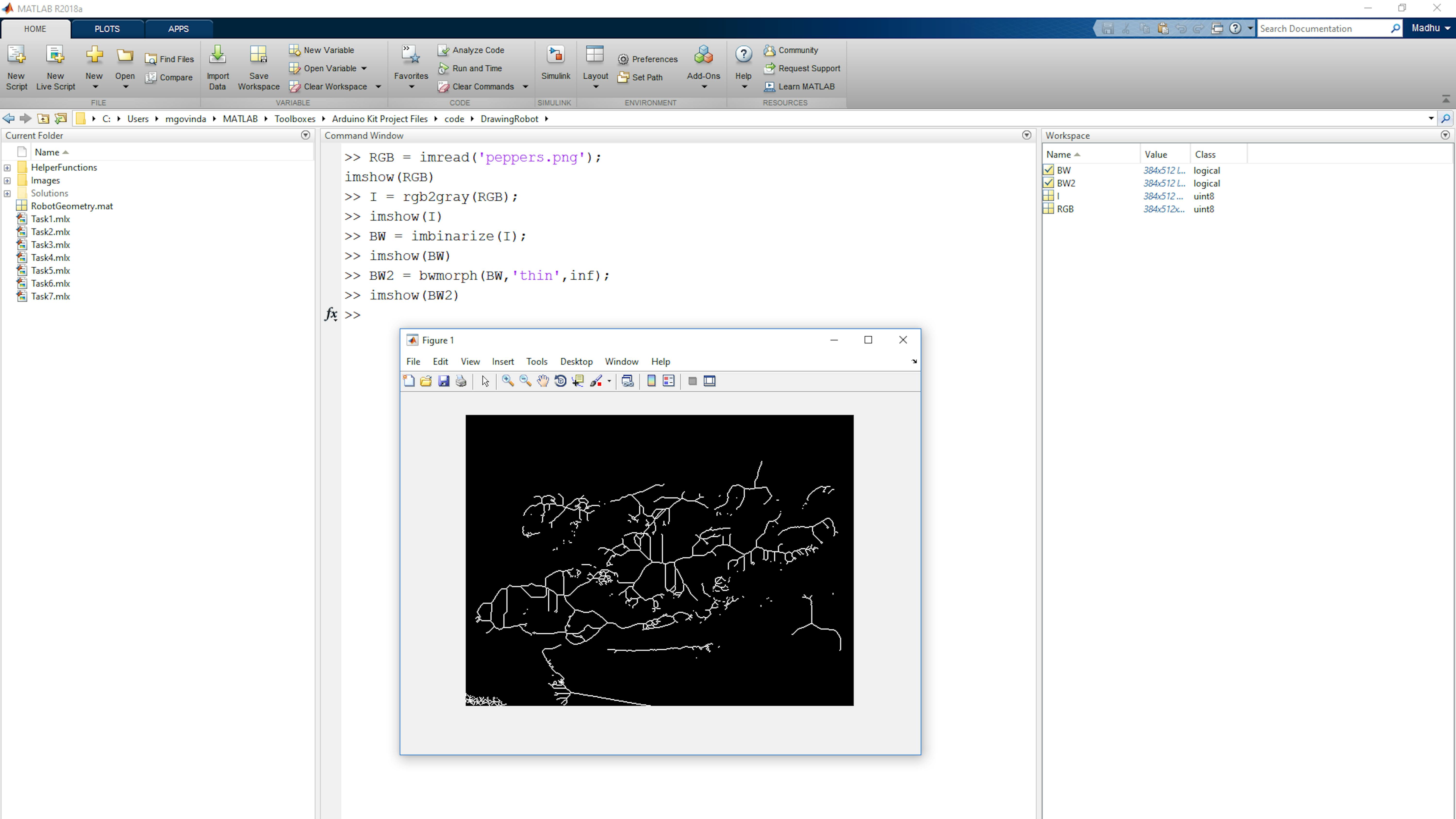Open the Insert menu in Figure 1

(503, 362)
